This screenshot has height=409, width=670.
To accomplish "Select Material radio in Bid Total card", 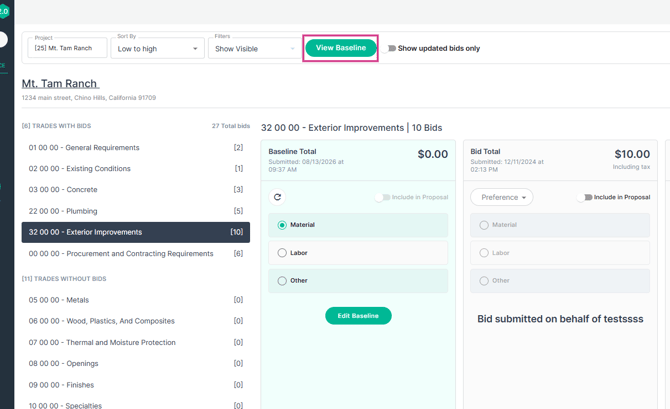I will [x=484, y=225].
